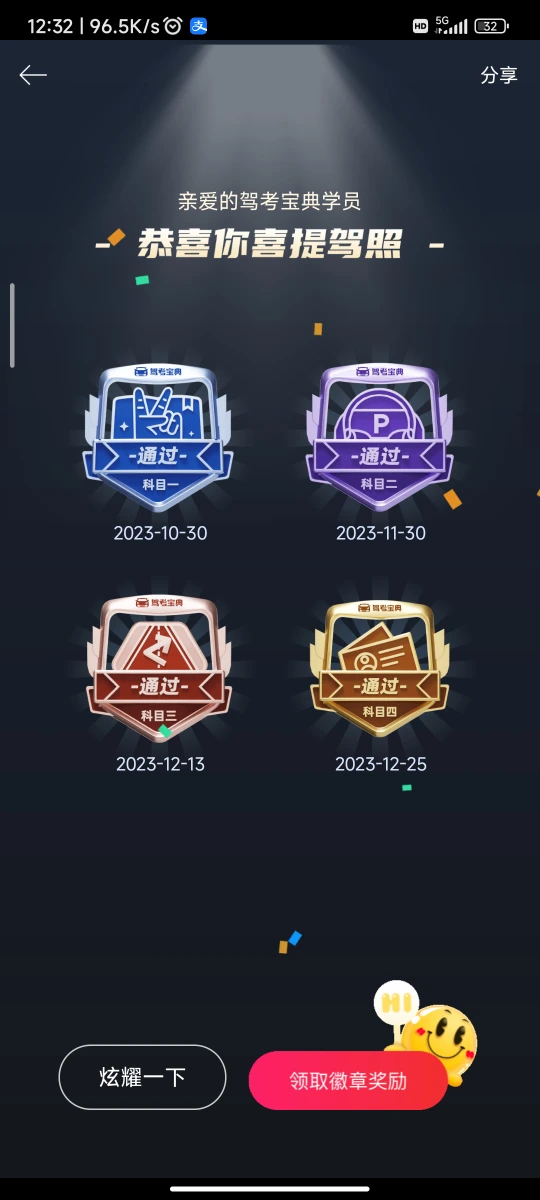Open the purple 科目二 badge
This screenshot has width=540, height=1200.
pyautogui.click(x=381, y=438)
